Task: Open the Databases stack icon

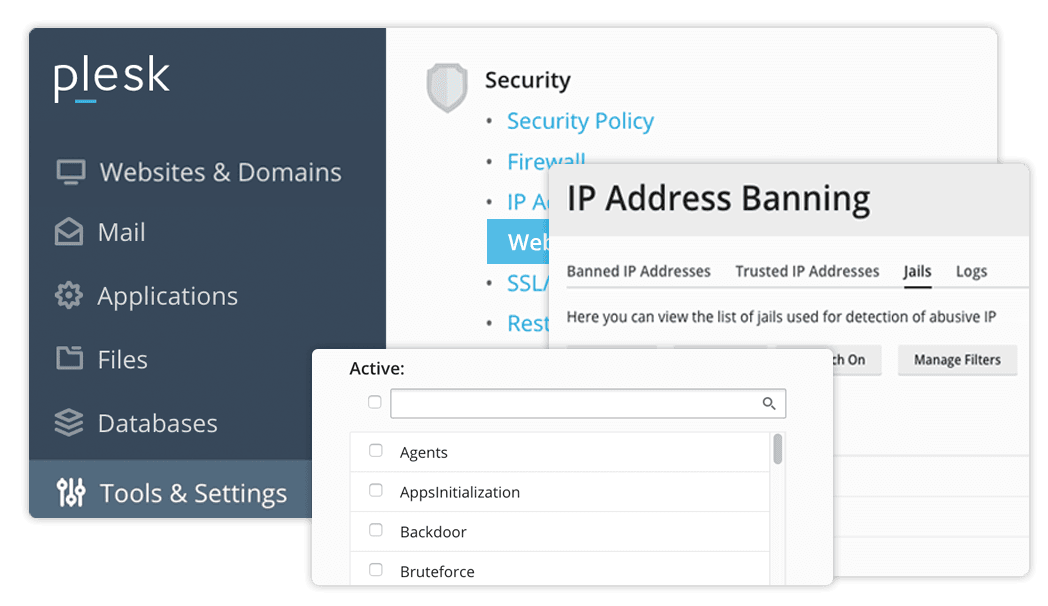Action: pos(69,423)
